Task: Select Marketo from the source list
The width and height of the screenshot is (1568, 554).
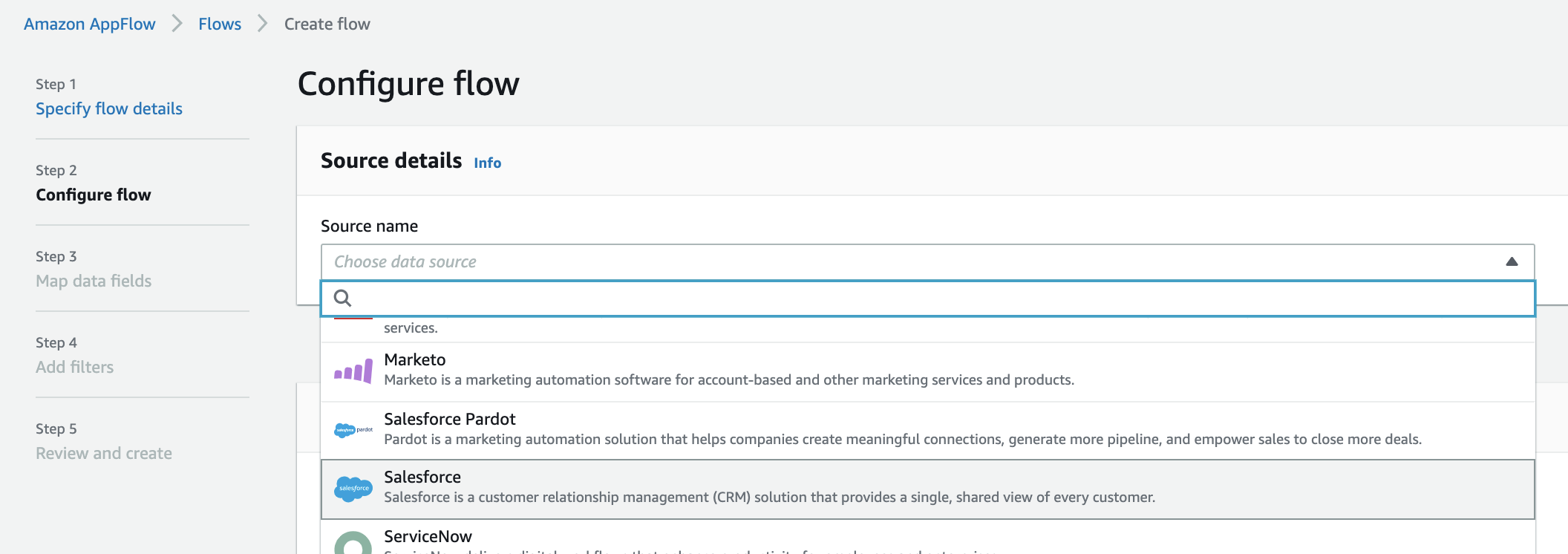Action: pyautogui.click(x=414, y=360)
